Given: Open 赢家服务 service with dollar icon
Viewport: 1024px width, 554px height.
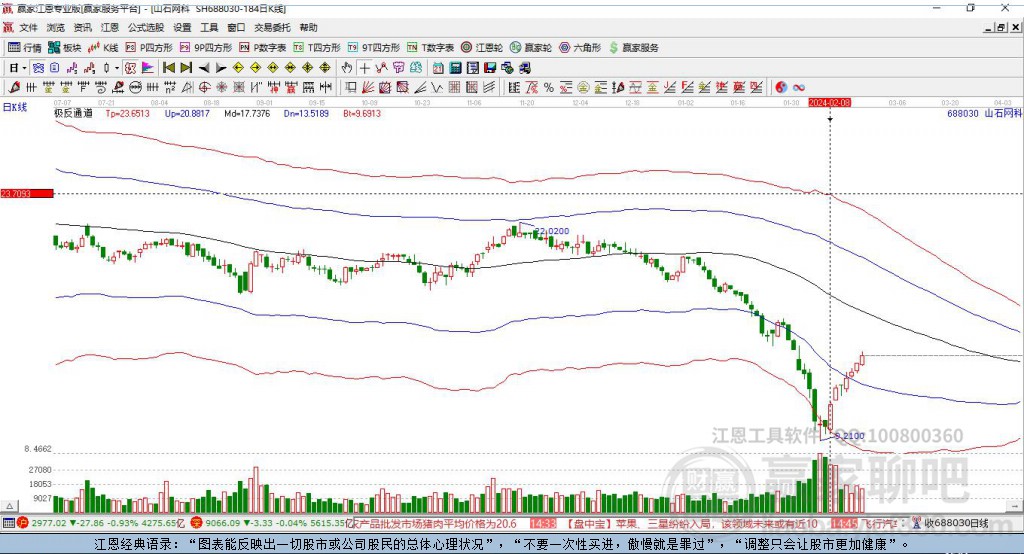Looking at the screenshot, I should pos(633,48).
